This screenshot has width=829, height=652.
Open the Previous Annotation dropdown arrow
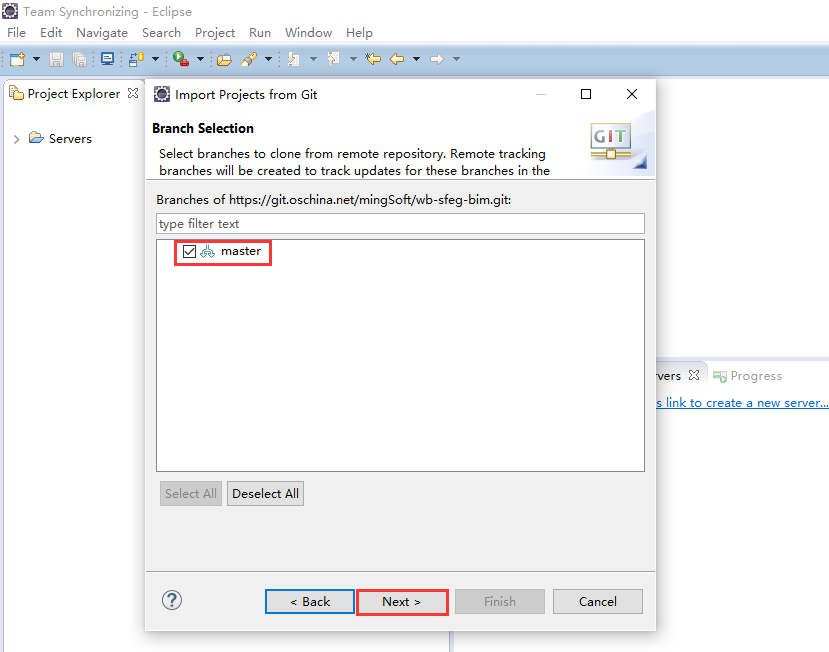coord(353,59)
